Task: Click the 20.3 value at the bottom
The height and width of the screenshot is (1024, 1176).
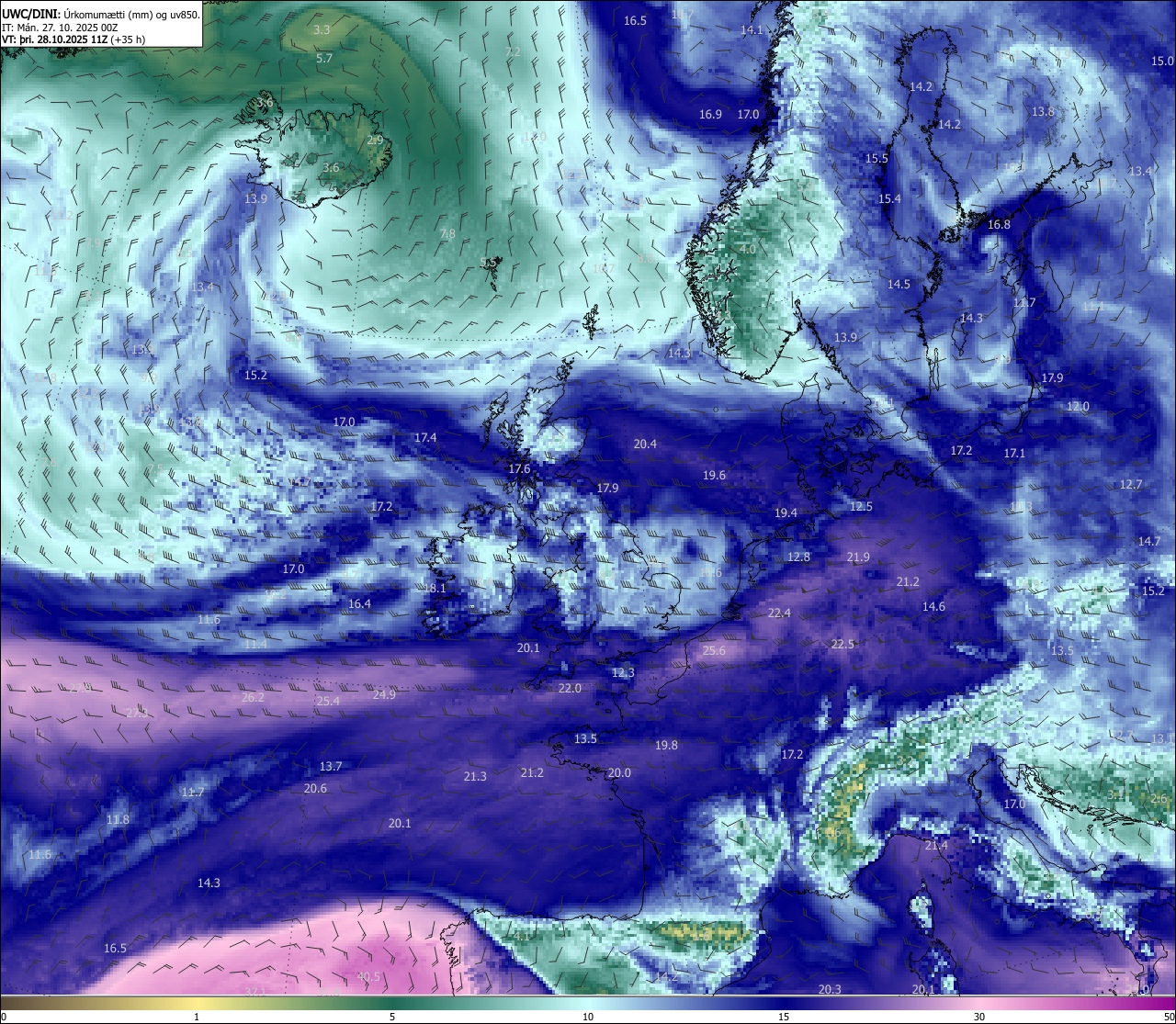Action: [830, 990]
